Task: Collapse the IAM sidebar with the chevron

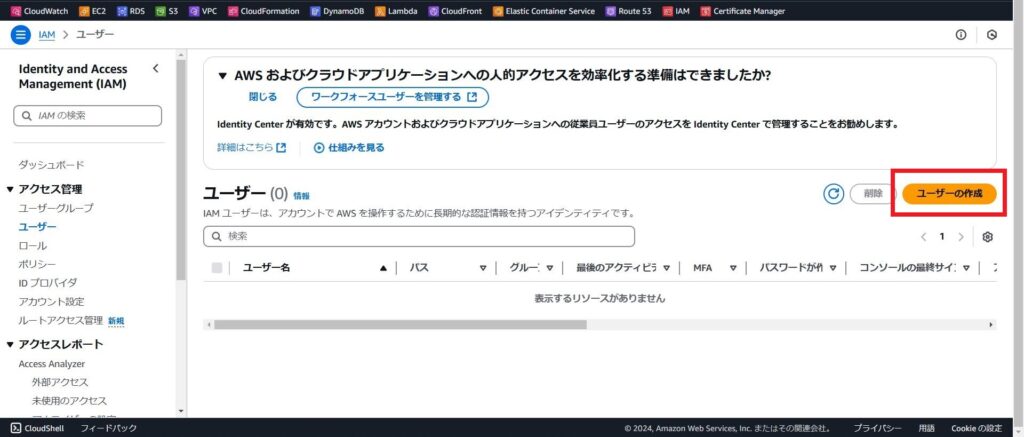Action: [x=155, y=68]
